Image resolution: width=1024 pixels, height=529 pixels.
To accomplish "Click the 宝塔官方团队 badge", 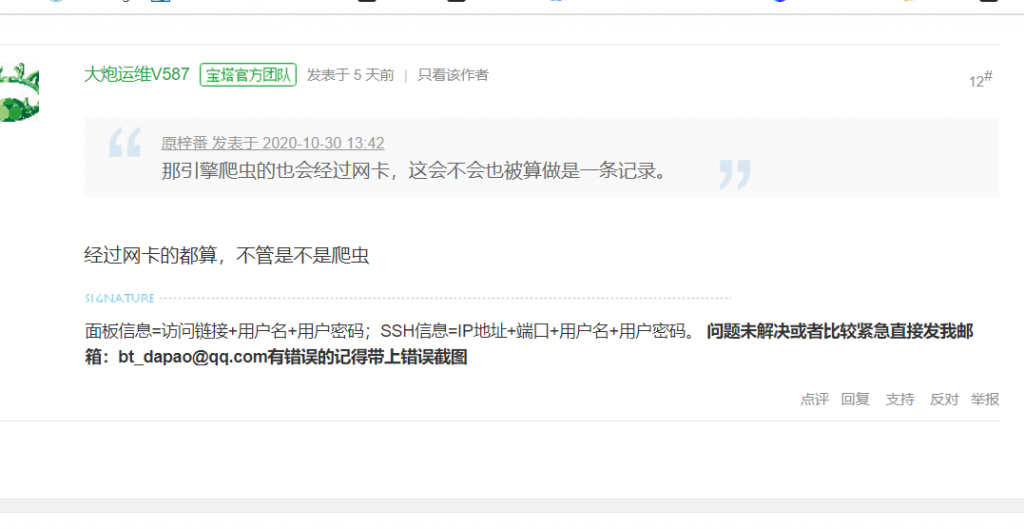I will click(x=248, y=75).
